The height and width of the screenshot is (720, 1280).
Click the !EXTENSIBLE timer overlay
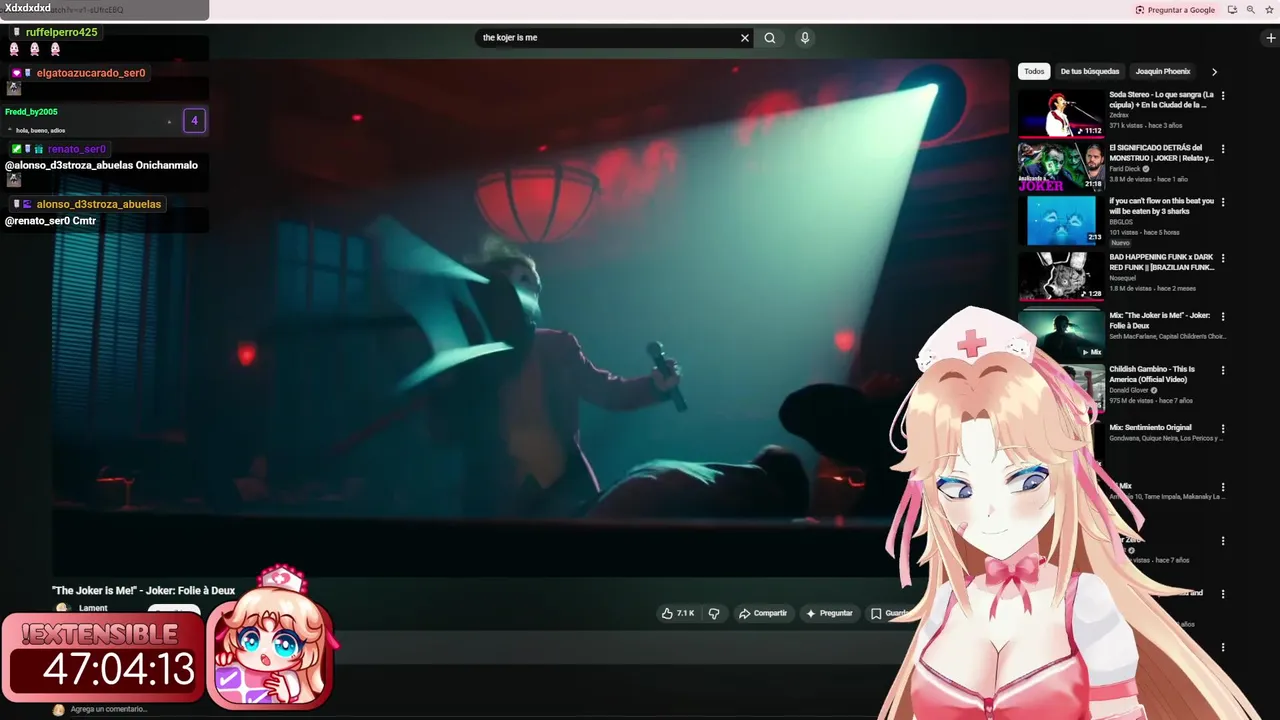pyautogui.click(x=102, y=659)
